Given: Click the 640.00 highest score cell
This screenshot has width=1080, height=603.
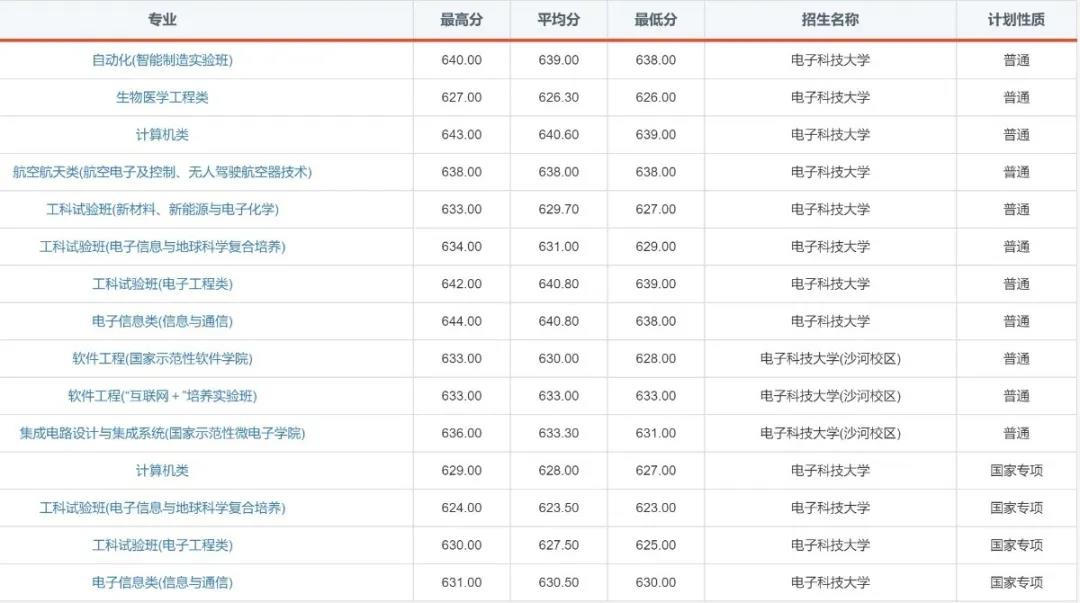Looking at the screenshot, I should tap(461, 60).
